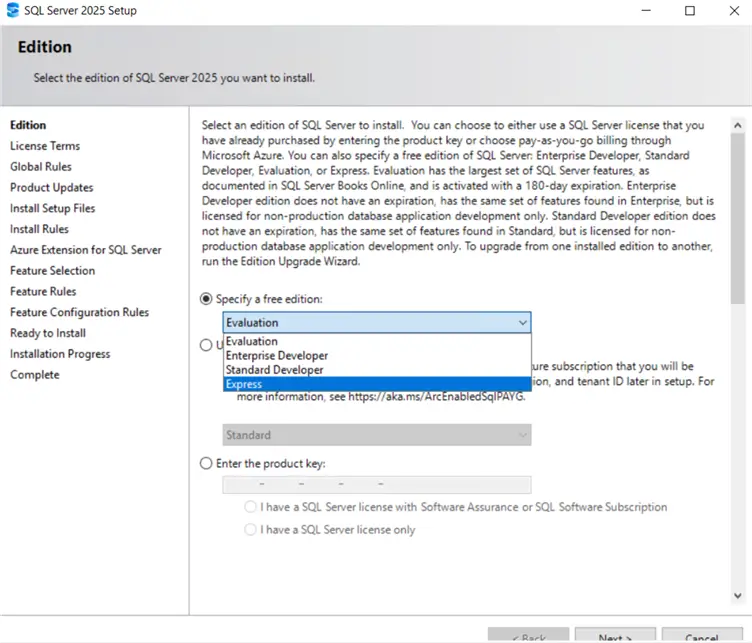
Task: Click the Cancel button
Action: coord(702,635)
